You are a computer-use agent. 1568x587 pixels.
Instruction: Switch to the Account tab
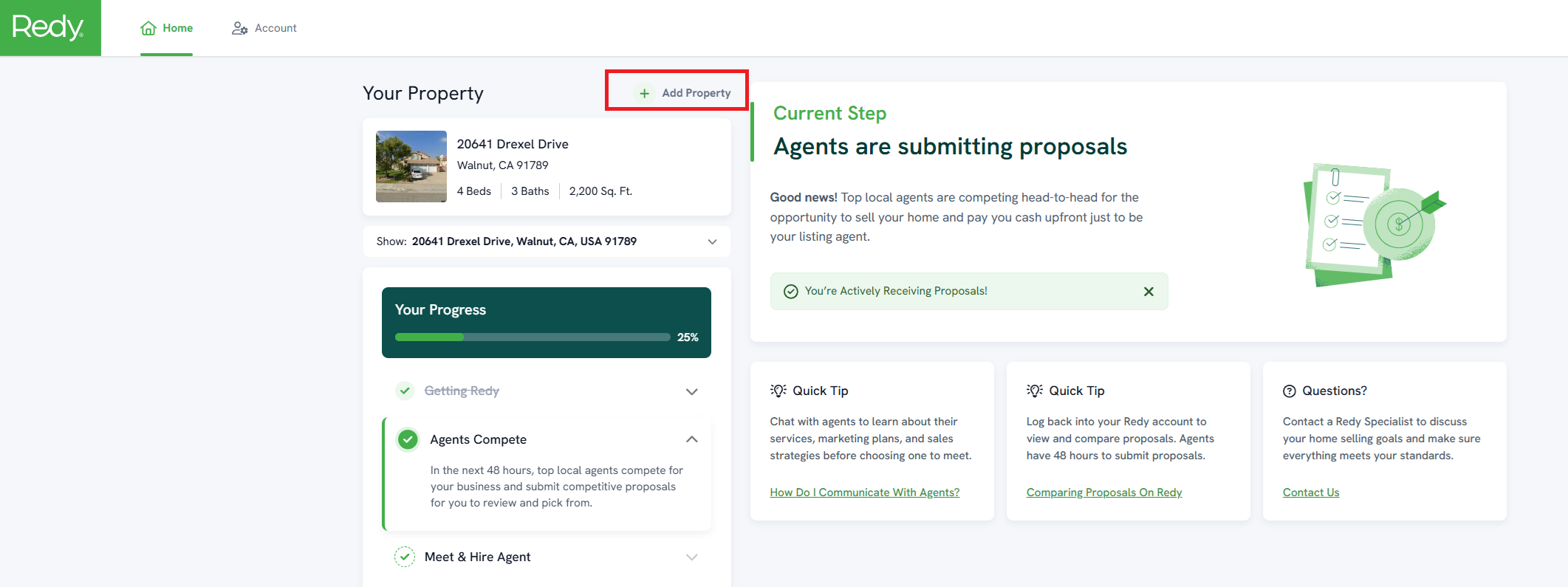(264, 28)
